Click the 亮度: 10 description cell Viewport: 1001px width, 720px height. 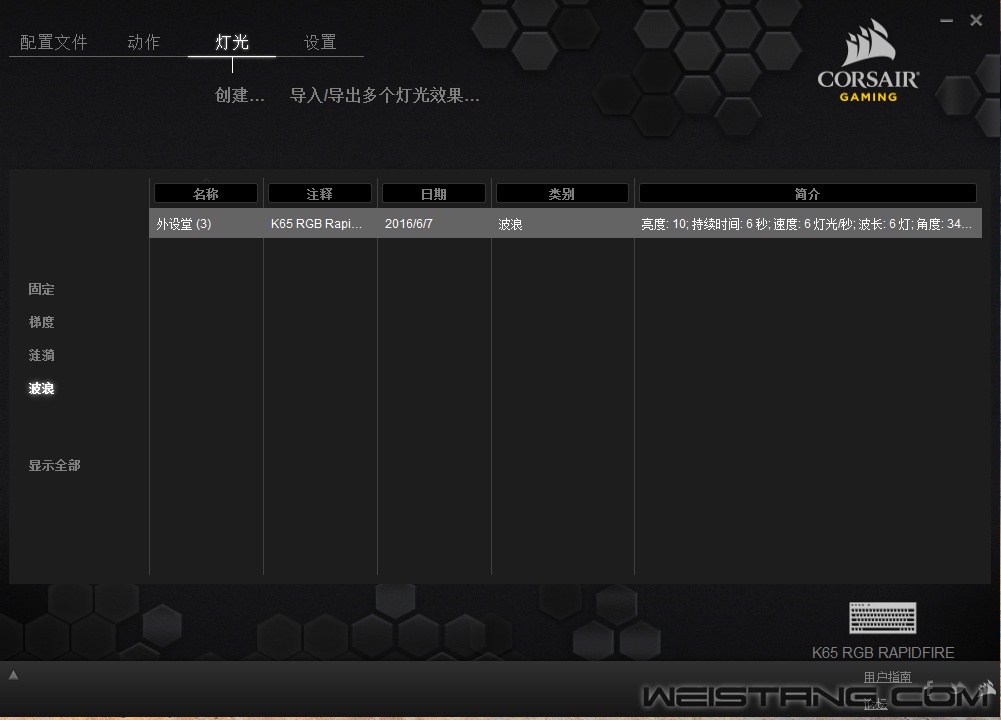[x=806, y=224]
